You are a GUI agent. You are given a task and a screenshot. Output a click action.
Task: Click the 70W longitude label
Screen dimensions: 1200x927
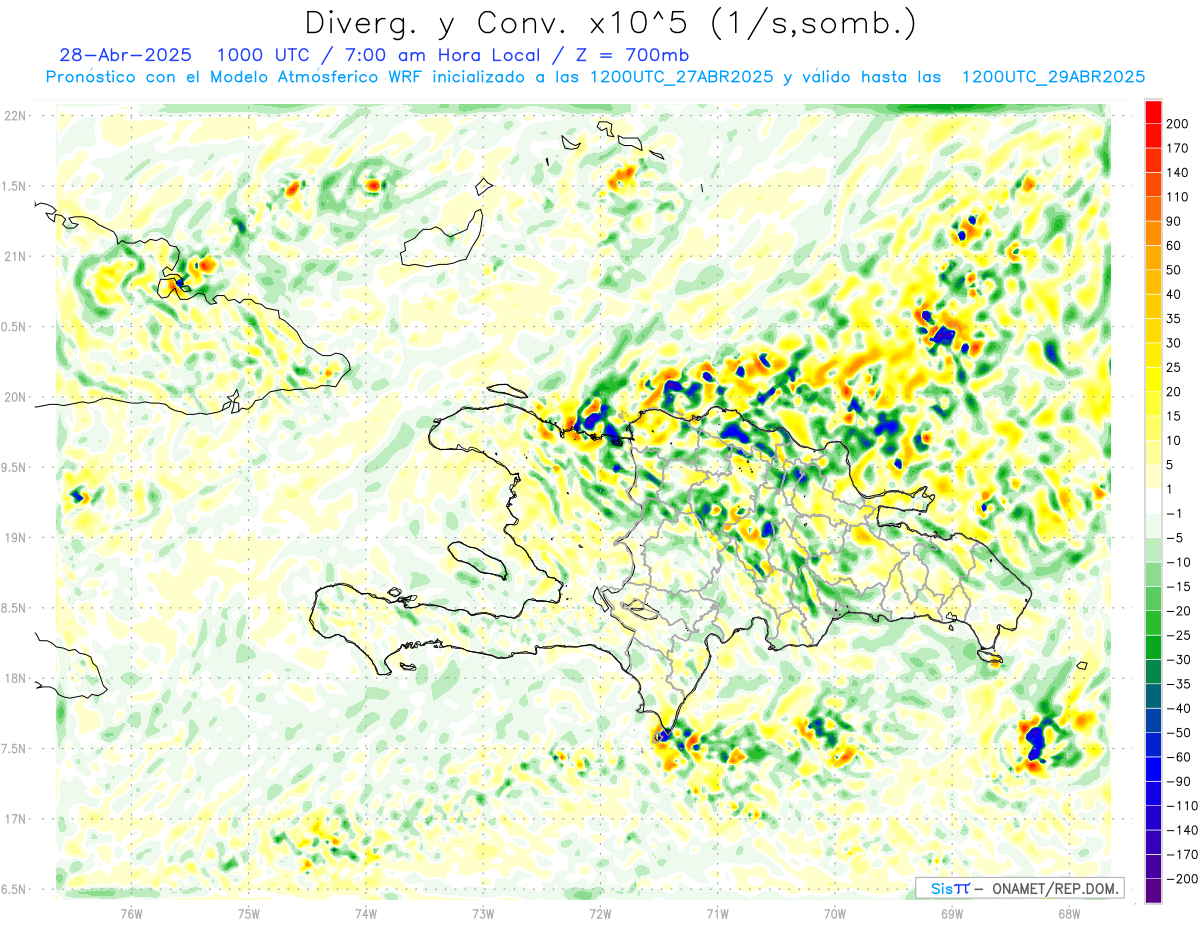(834, 913)
